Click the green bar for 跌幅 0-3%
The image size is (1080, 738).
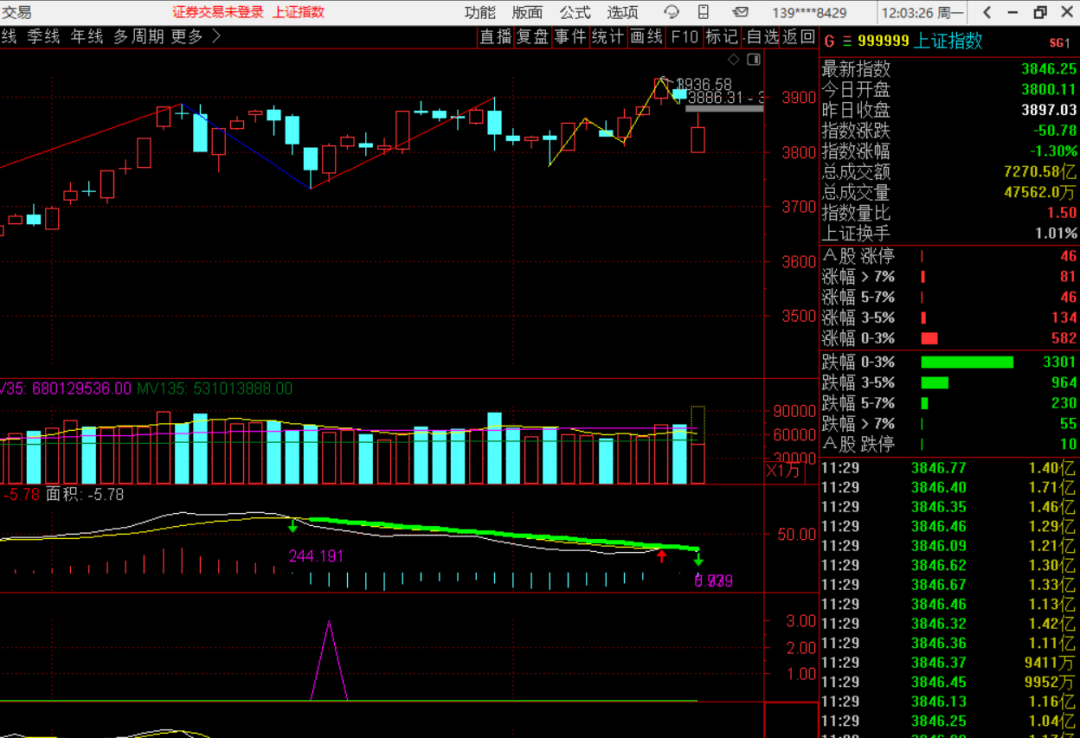(967, 362)
